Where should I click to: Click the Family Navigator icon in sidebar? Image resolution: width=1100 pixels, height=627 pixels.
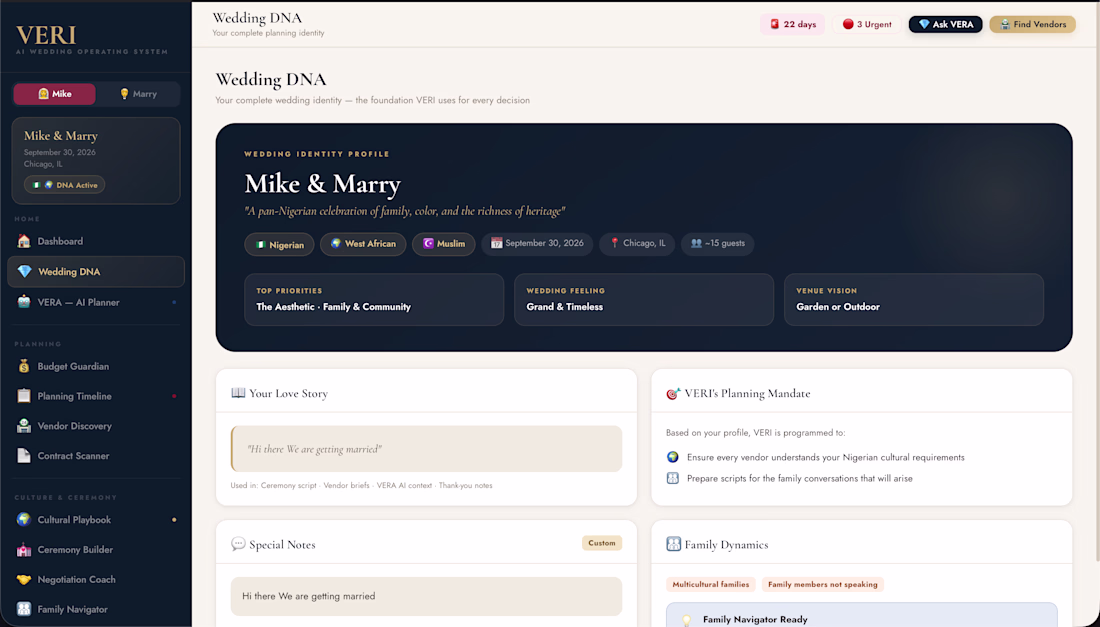click(24, 609)
